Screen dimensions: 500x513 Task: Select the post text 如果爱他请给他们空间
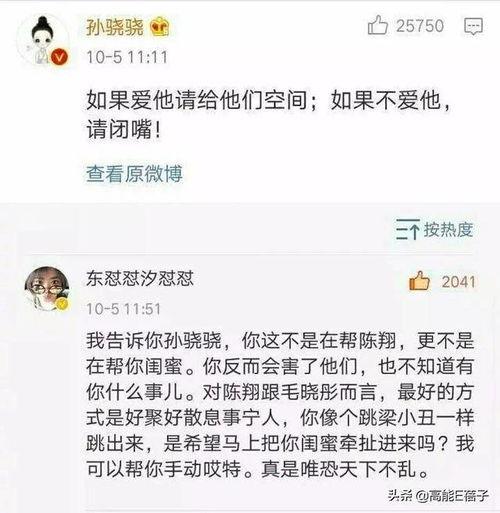(x=197, y=100)
